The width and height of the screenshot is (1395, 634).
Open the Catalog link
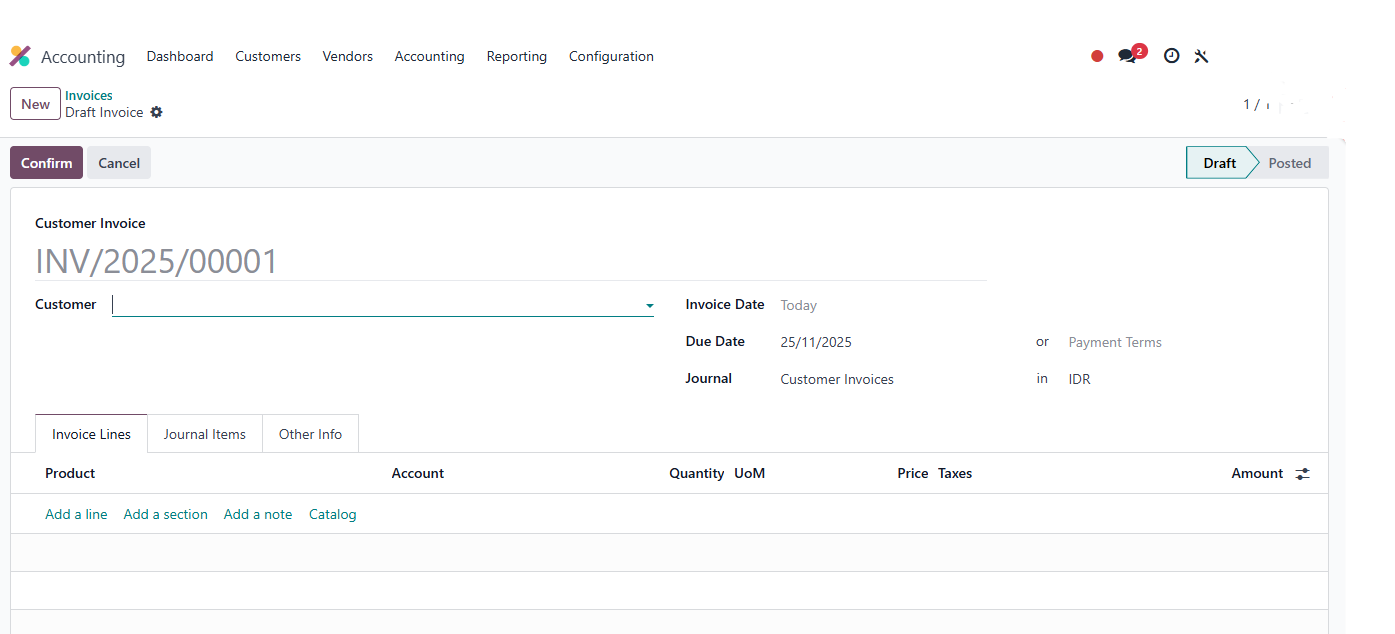pyautogui.click(x=332, y=514)
